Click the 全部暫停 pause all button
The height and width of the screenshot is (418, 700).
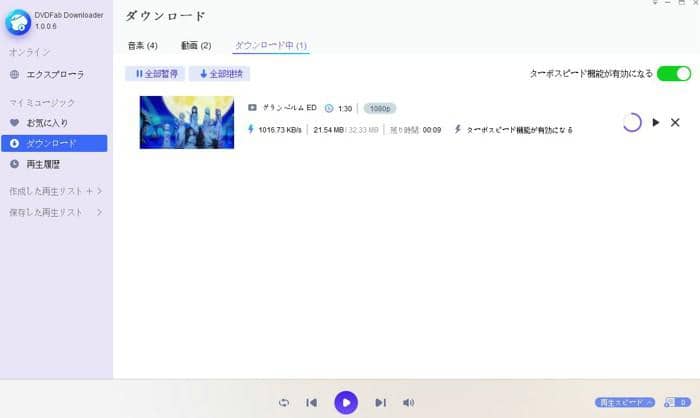[x=154, y=74]
